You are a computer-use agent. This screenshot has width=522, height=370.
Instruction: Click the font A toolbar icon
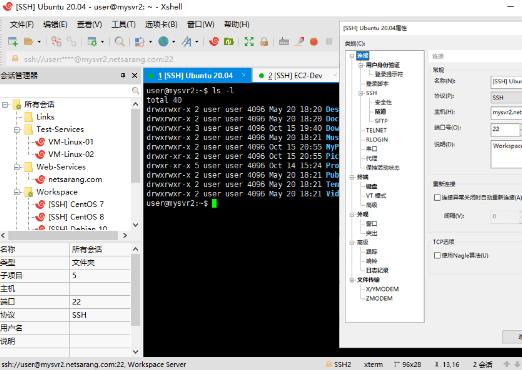(187, 42)
